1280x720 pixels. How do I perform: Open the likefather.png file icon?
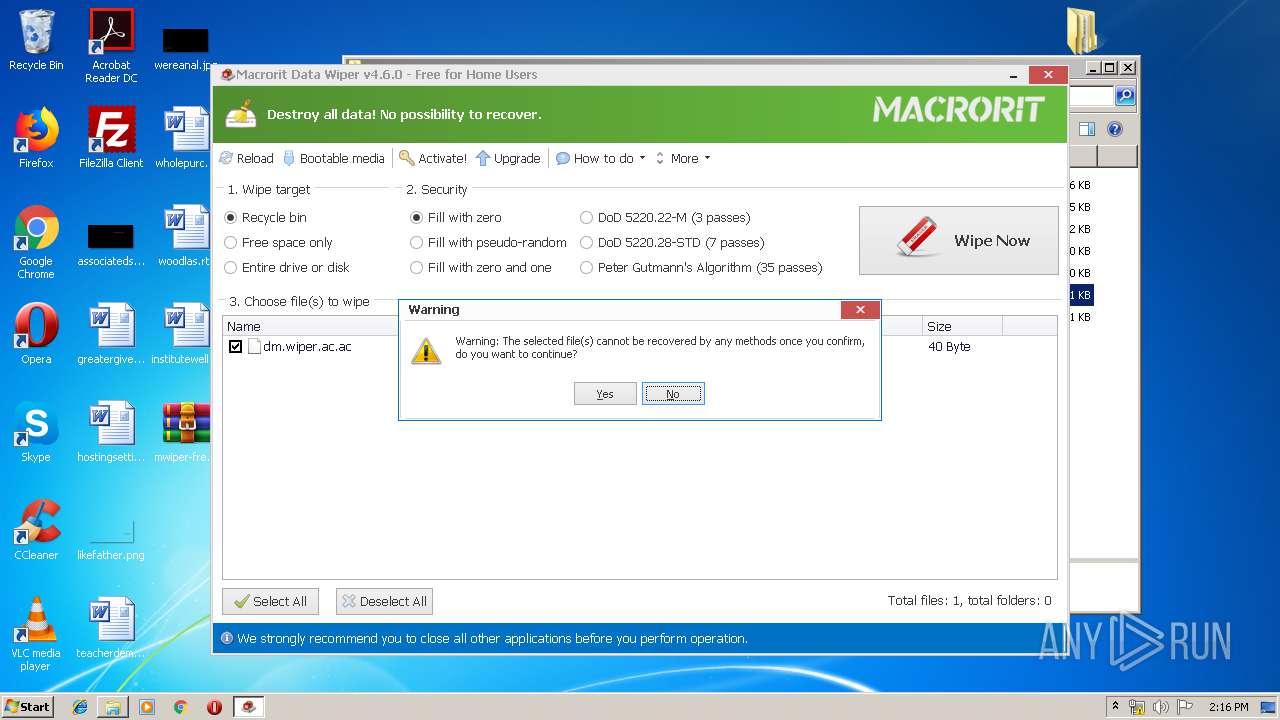pos(111,540)
